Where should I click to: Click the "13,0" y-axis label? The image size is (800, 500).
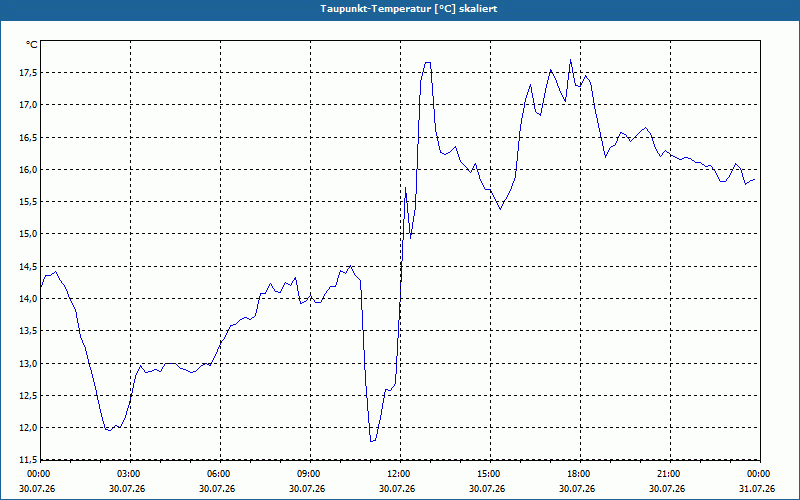click(x=28, y=364)
